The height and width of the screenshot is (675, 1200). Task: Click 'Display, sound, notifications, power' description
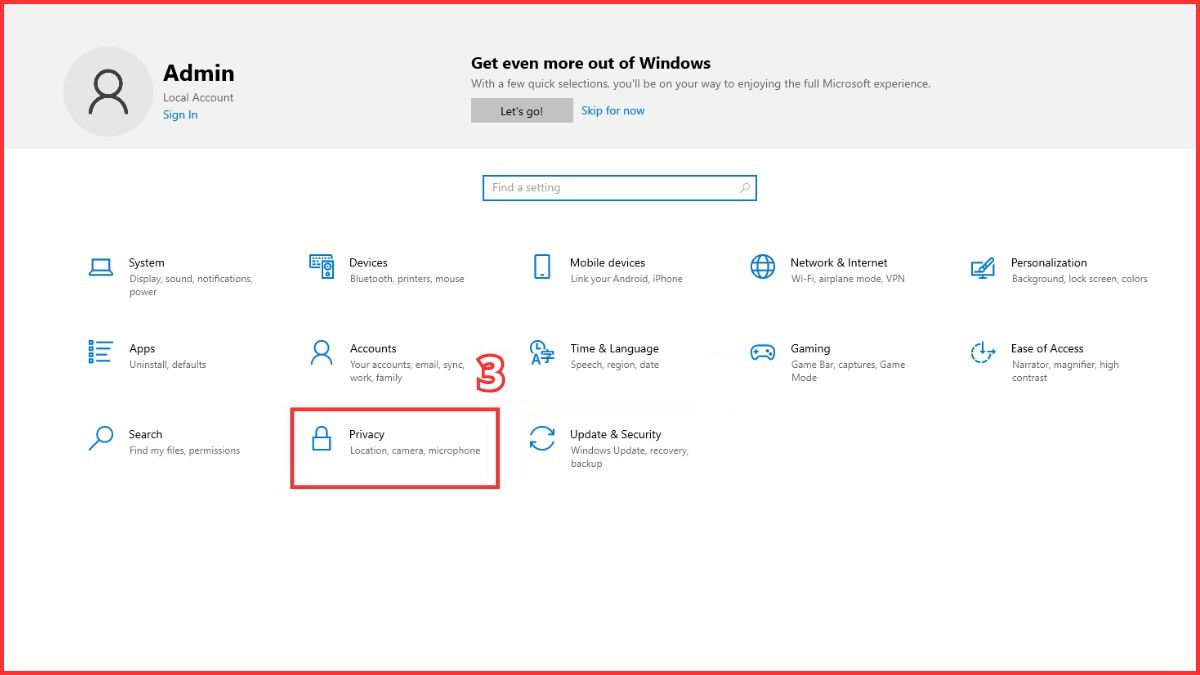(190, 285)
